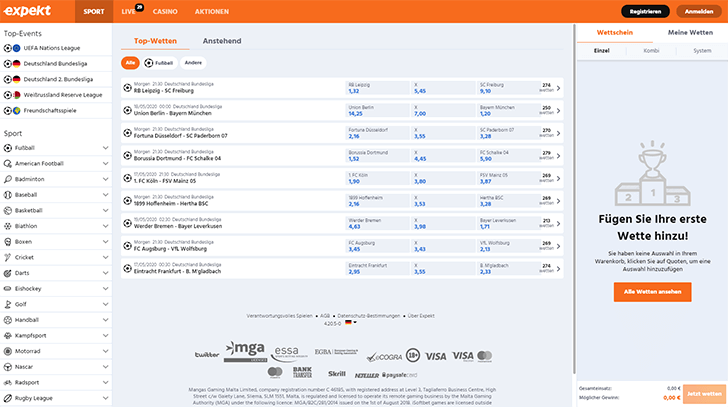Click the Motorrad icon

[7, 351]
